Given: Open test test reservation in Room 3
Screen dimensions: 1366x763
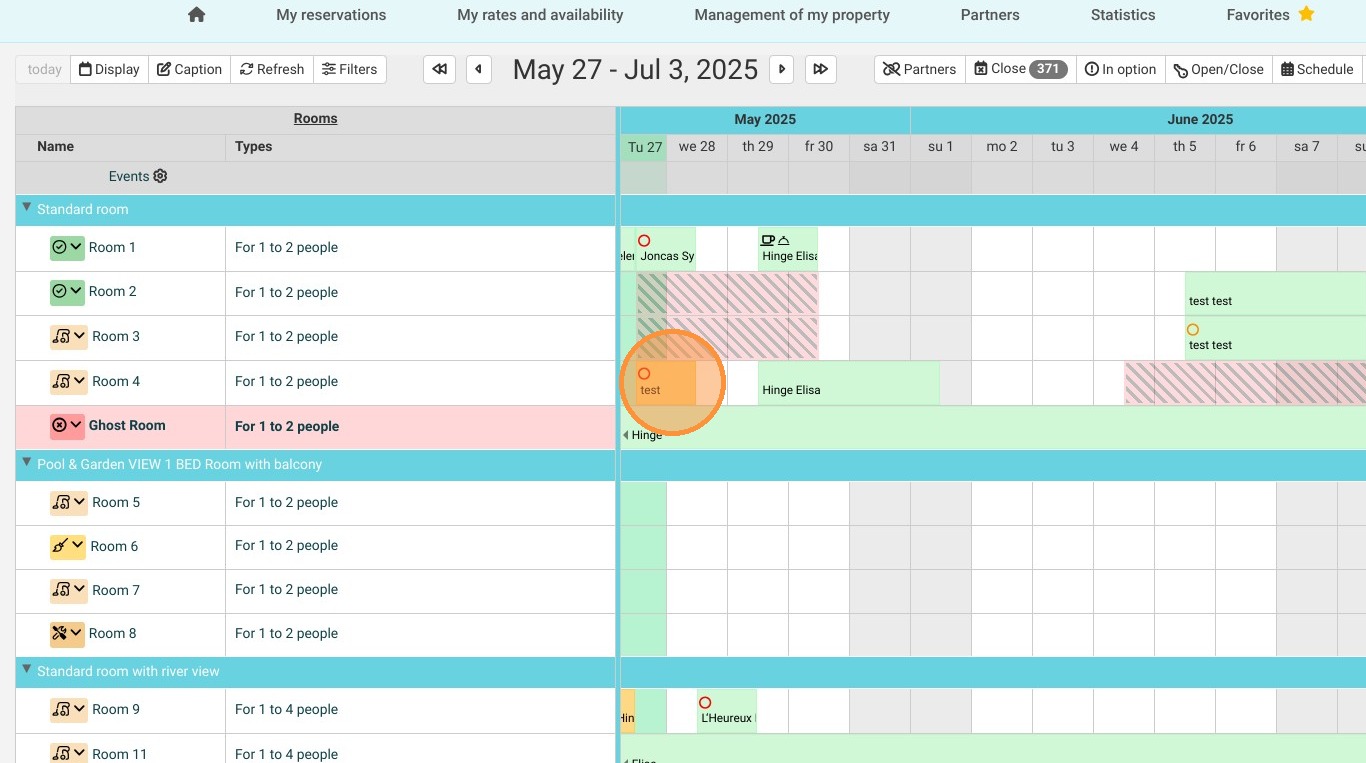Looking at the screenshot, I should pos(1275,338).
